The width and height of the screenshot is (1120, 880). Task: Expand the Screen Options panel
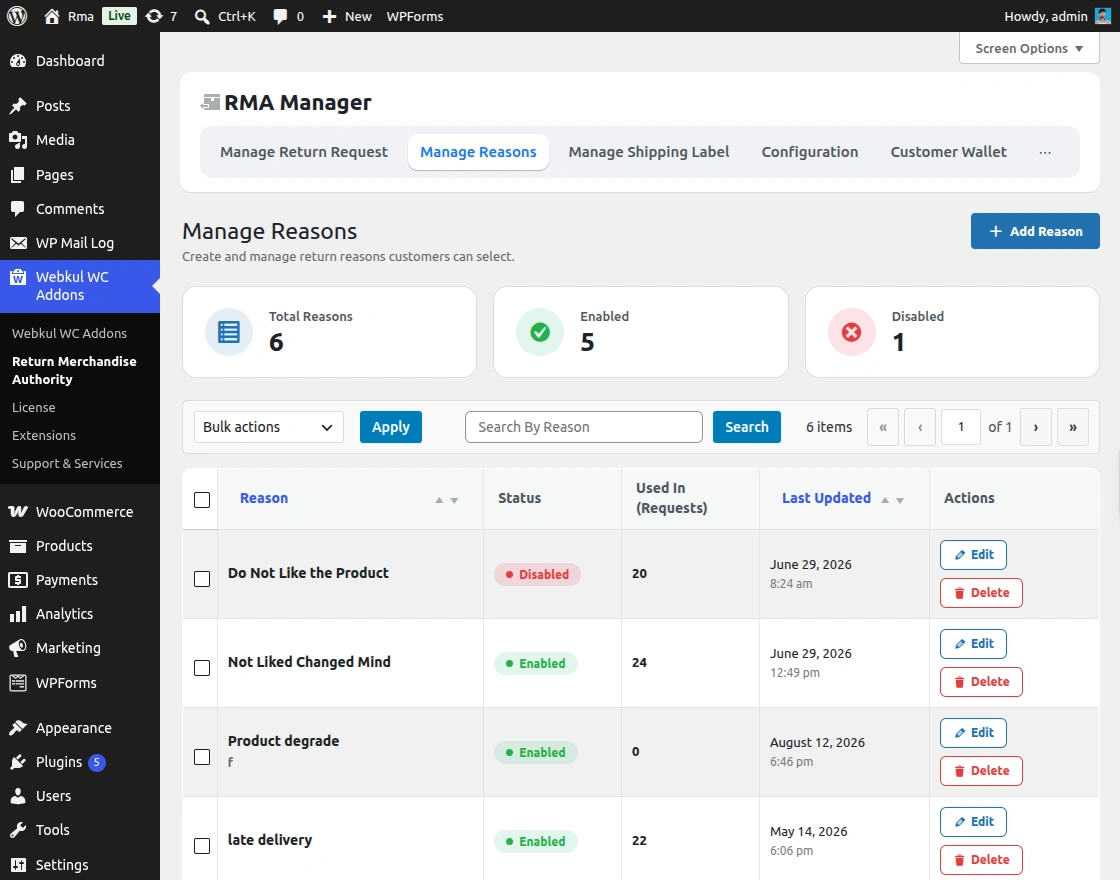click(x=1029, y=49)
